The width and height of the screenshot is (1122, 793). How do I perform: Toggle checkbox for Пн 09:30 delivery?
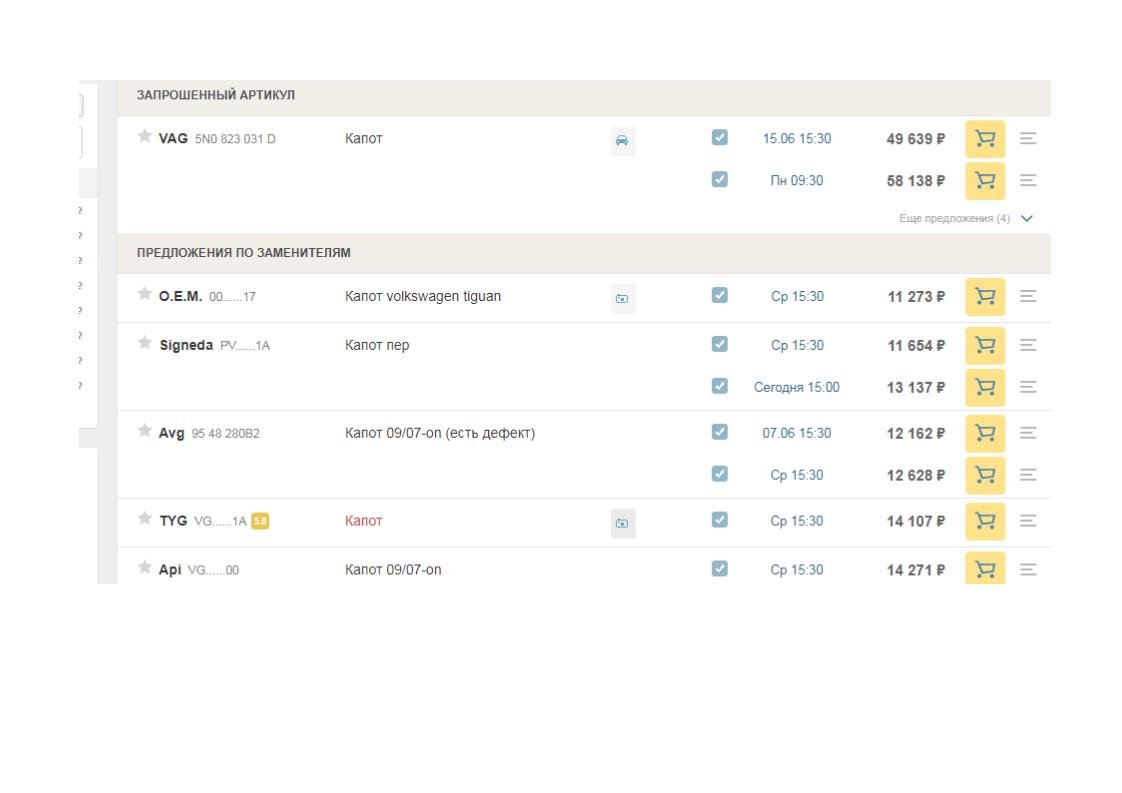720,179
